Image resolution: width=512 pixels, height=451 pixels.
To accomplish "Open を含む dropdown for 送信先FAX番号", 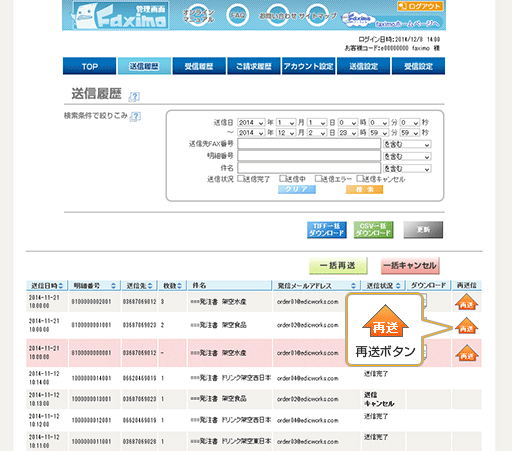I will [x=407, y=144].
